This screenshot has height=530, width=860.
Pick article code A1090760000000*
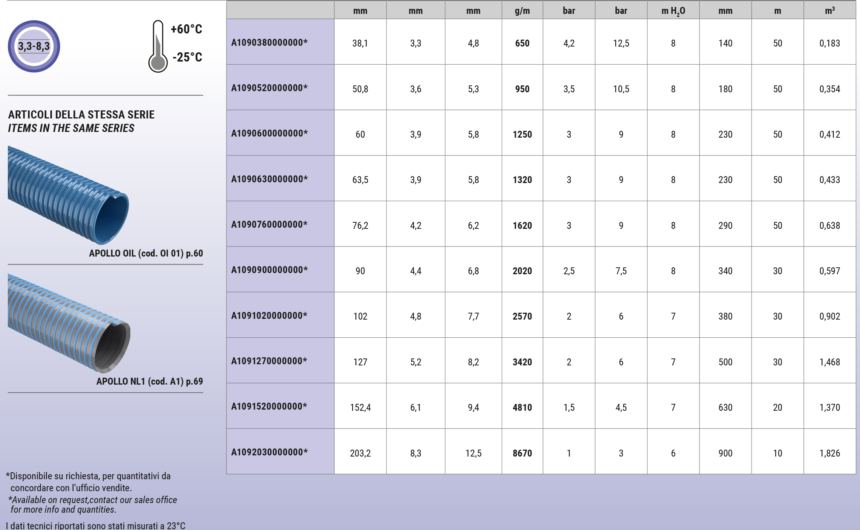pyautogui.click(x=269, y=225)
